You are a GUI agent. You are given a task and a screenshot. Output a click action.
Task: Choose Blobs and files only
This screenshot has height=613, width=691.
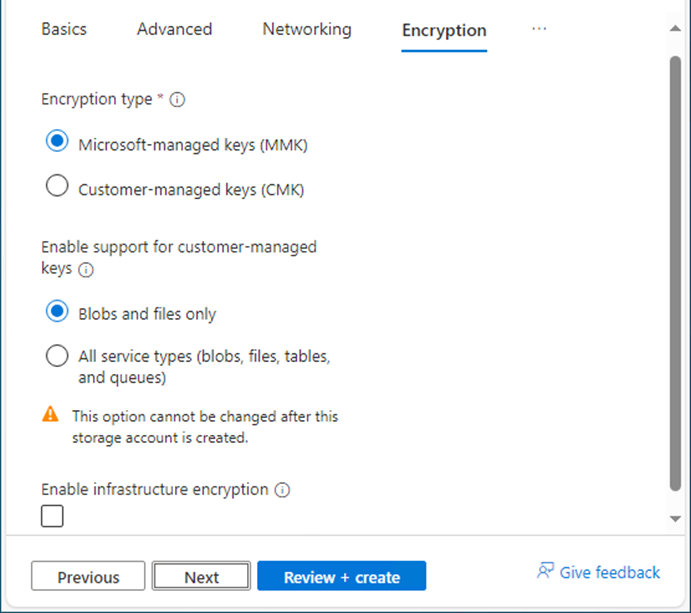57,311
